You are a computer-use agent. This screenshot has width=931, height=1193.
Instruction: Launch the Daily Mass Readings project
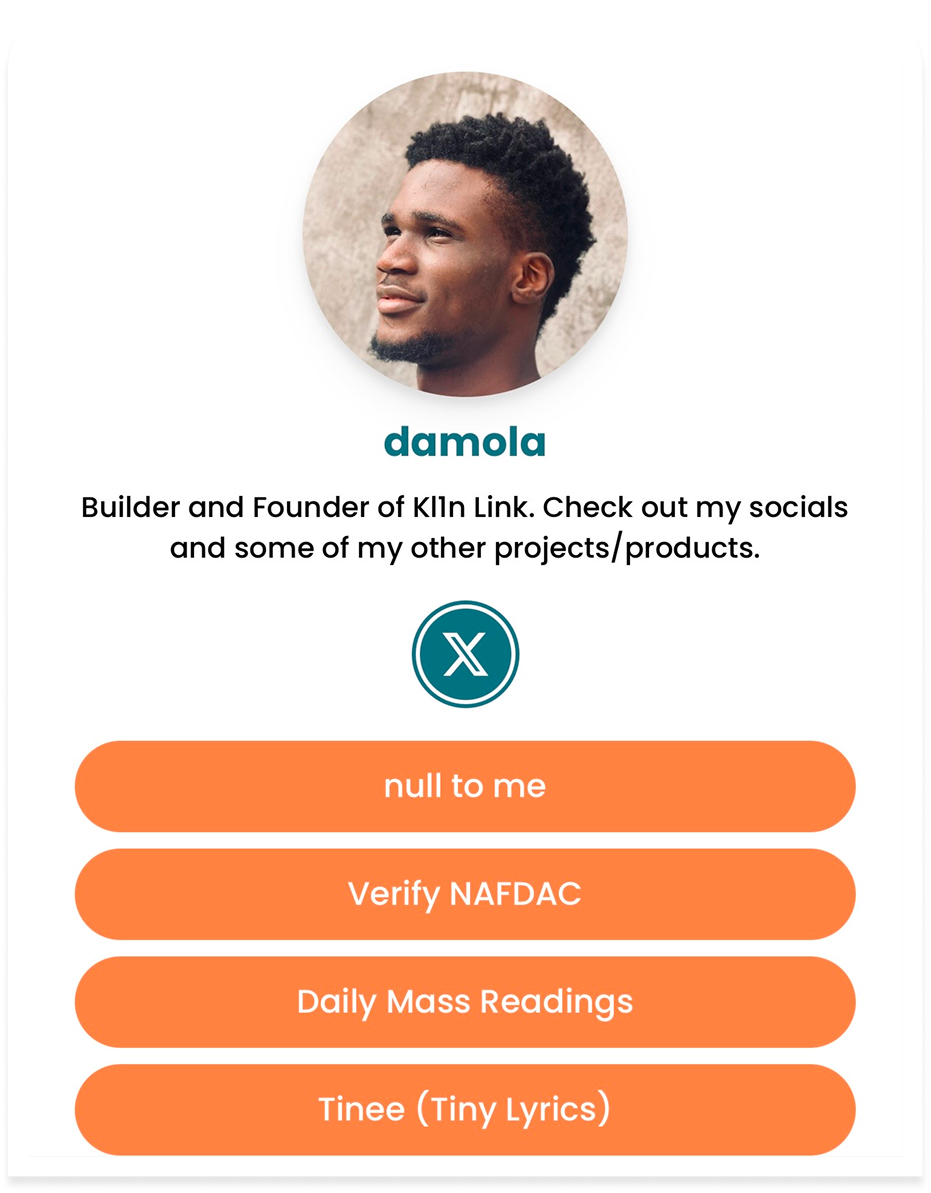point(465,1002)
